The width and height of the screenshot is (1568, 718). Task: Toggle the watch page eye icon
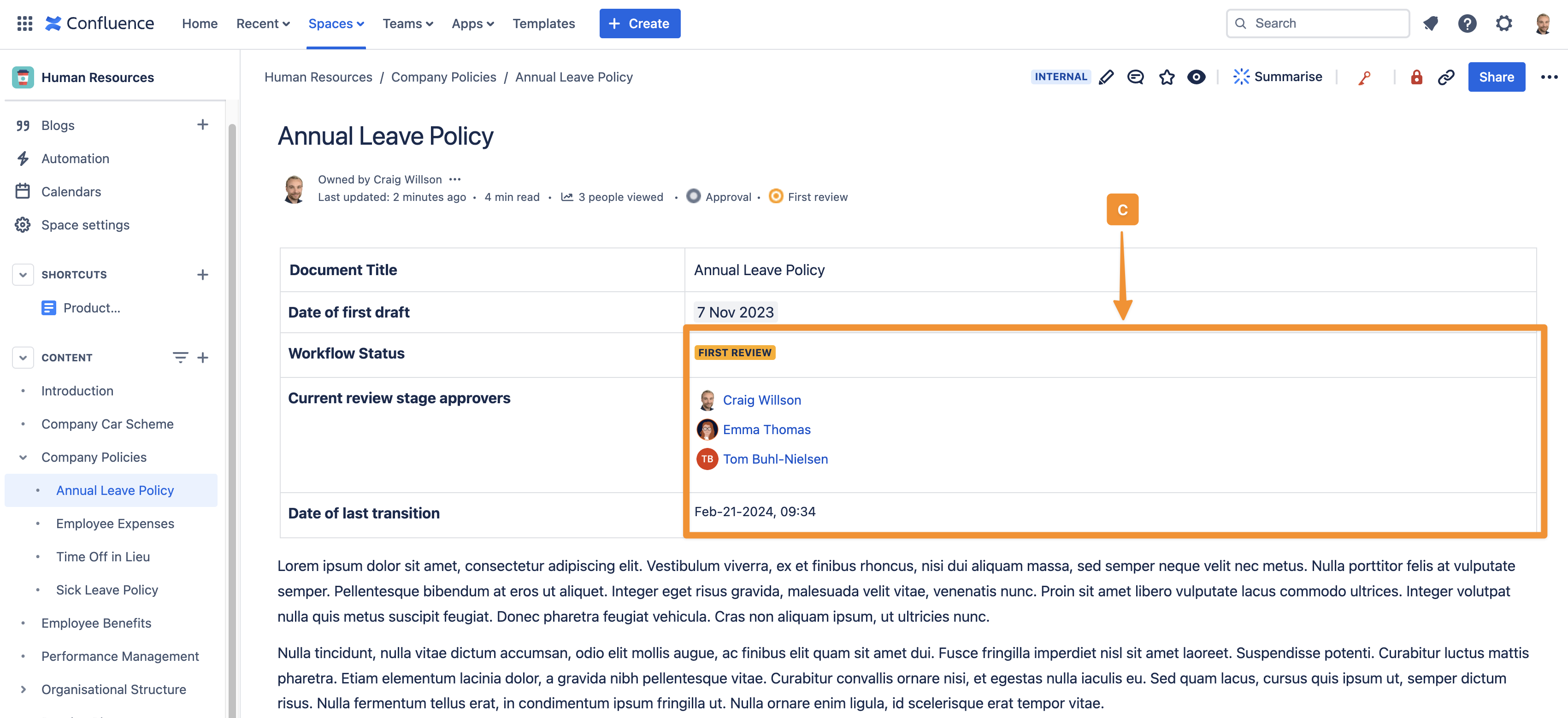1196,77
